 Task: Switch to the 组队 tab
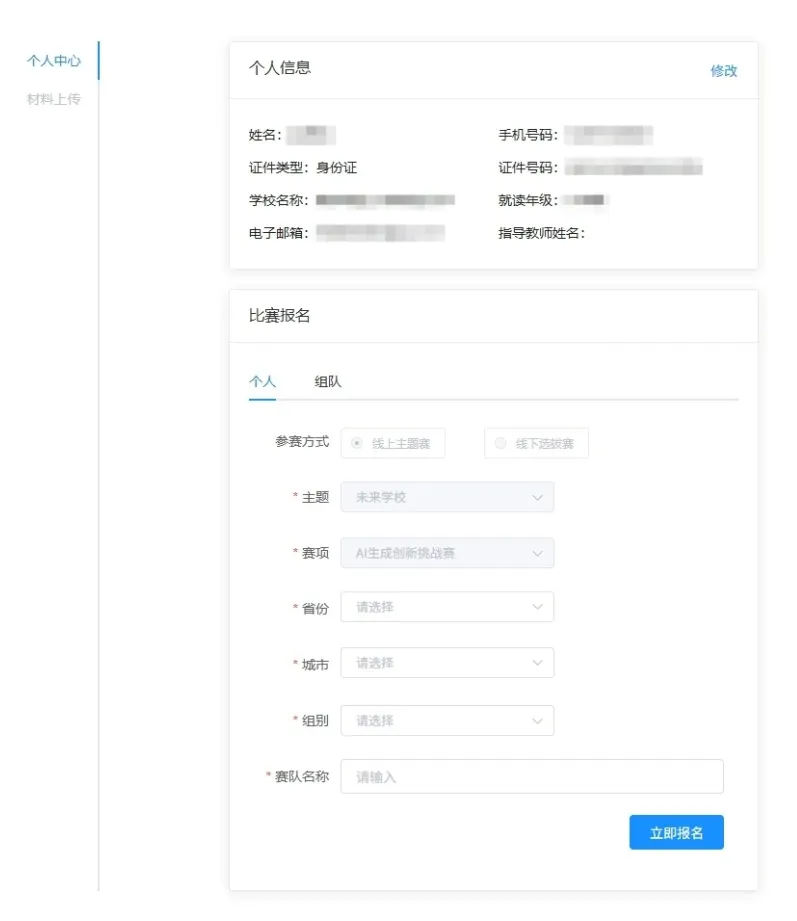[328, 382]
